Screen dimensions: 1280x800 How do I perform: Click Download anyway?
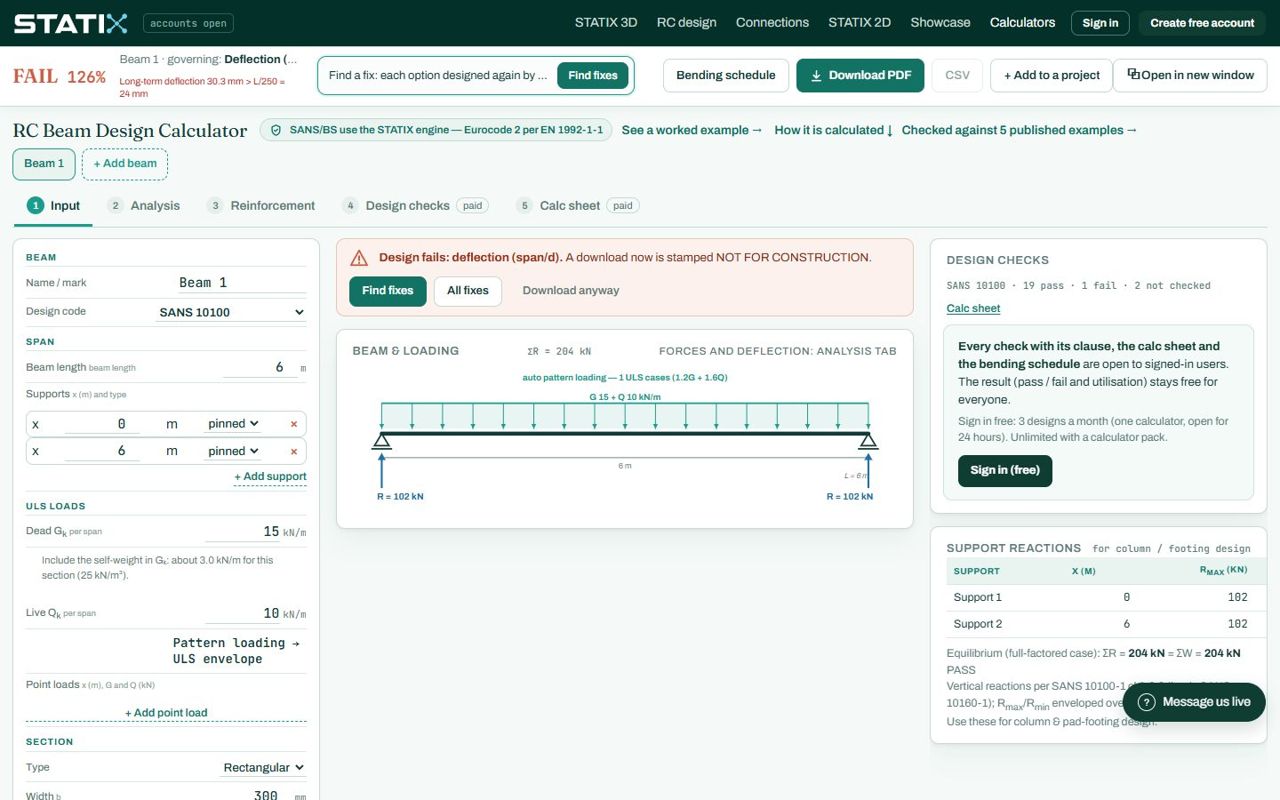tap(571, 291)
